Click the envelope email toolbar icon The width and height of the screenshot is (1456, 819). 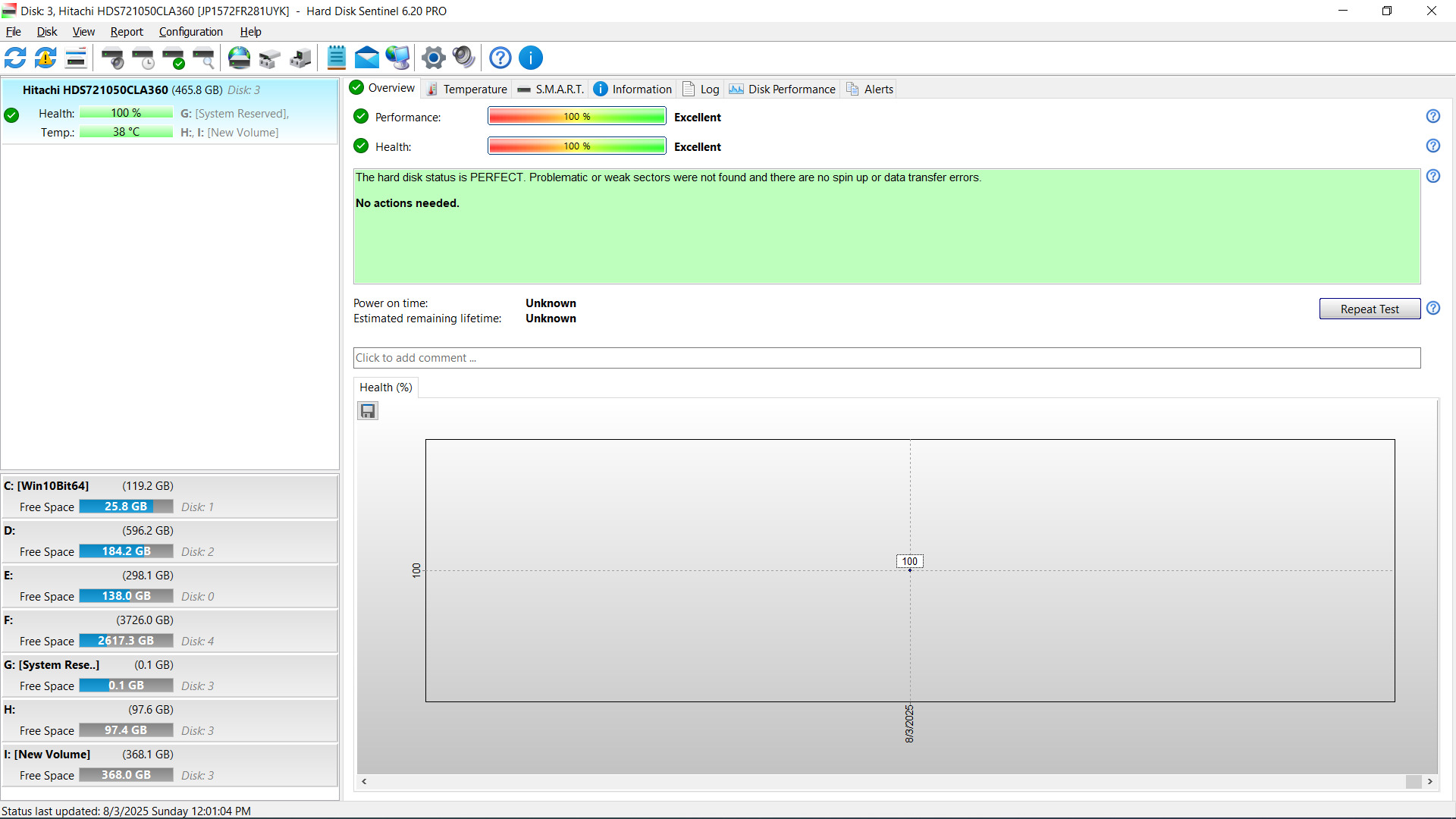[367, 58]
